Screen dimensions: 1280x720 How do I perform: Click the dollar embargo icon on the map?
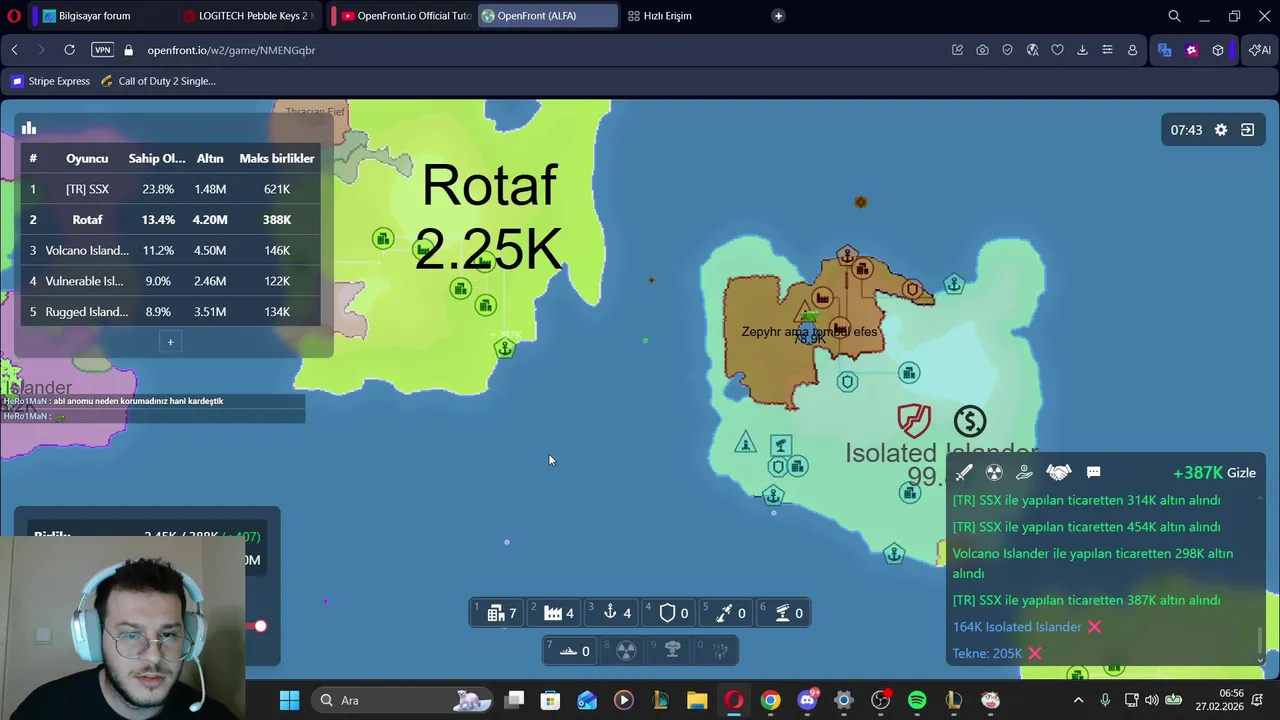(x=969, y=421)
